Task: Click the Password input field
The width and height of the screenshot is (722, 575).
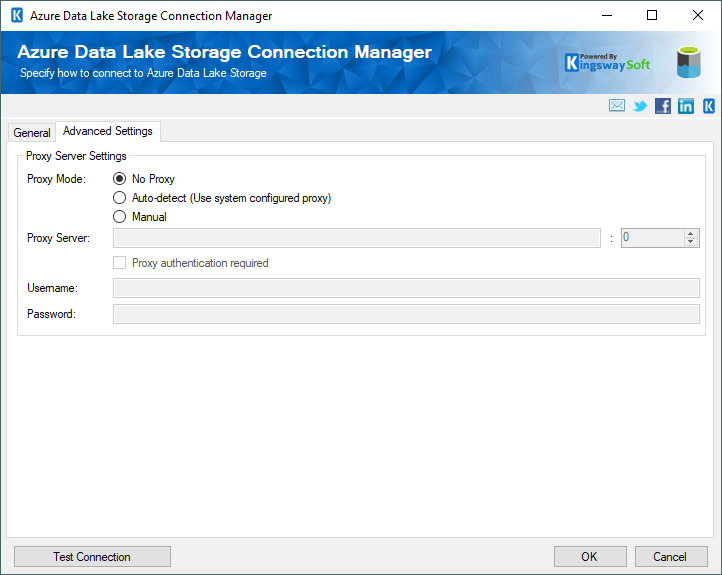Action: [406, 314]
